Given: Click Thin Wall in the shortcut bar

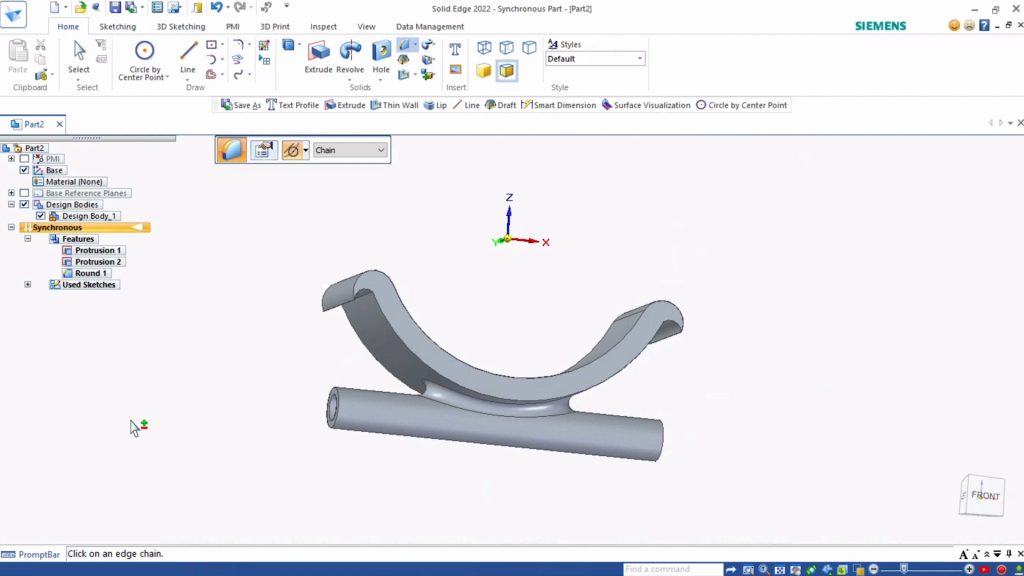Looking at the screenshot, I should 394,105.
